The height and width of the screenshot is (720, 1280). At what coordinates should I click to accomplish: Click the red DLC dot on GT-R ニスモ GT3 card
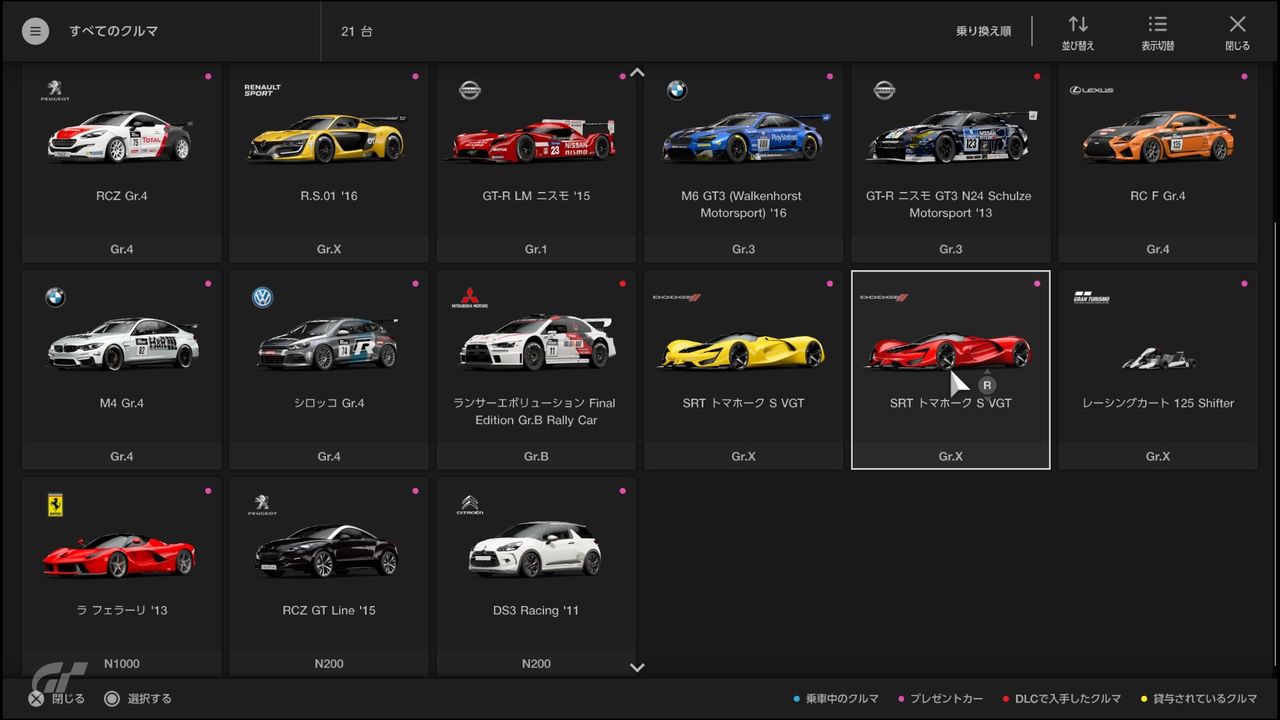pos(1037,76)
